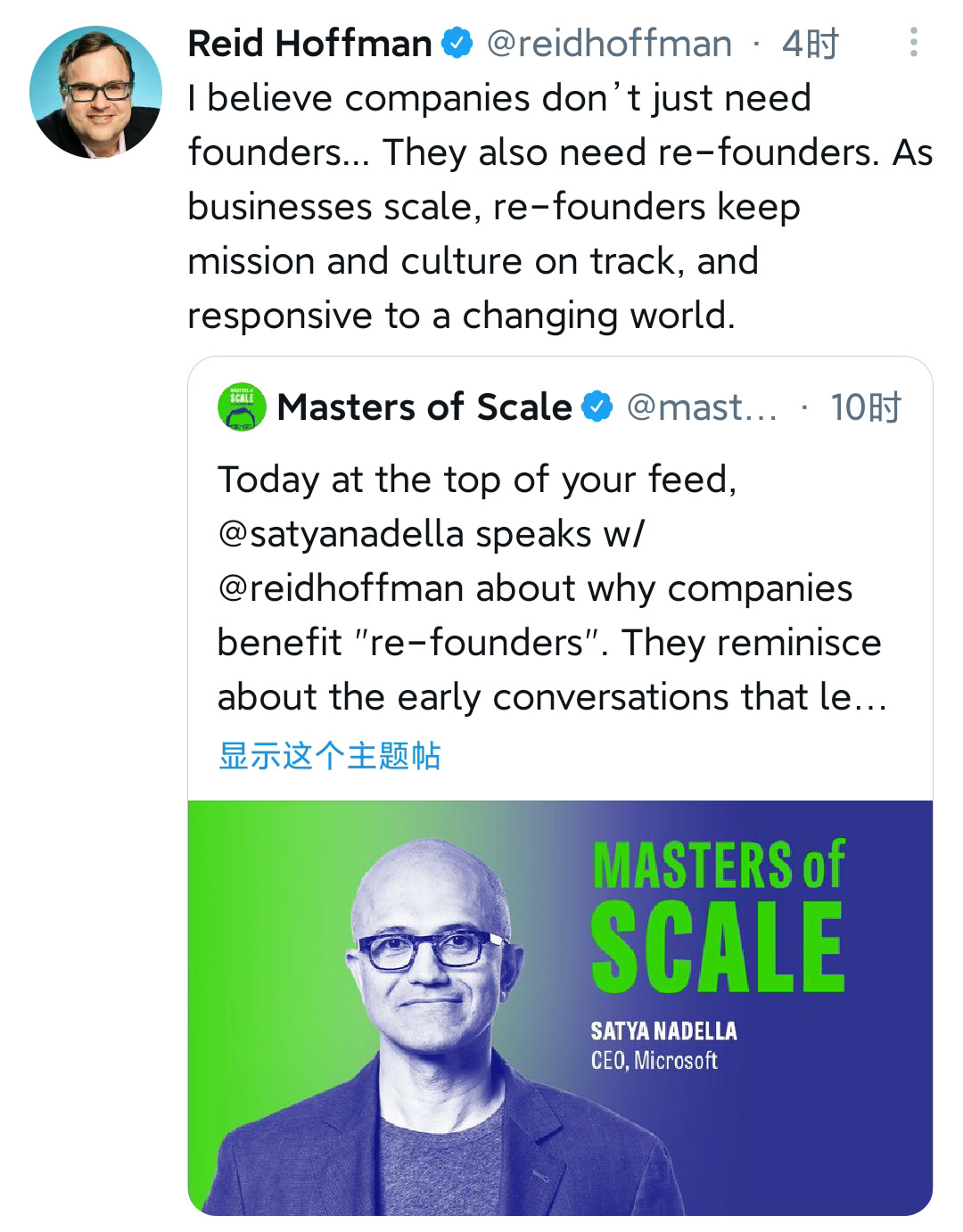The width and height of the screenshot is (963, 1232).
Task: Click Masters of Scale verified badge
Action: pos(597,407)
